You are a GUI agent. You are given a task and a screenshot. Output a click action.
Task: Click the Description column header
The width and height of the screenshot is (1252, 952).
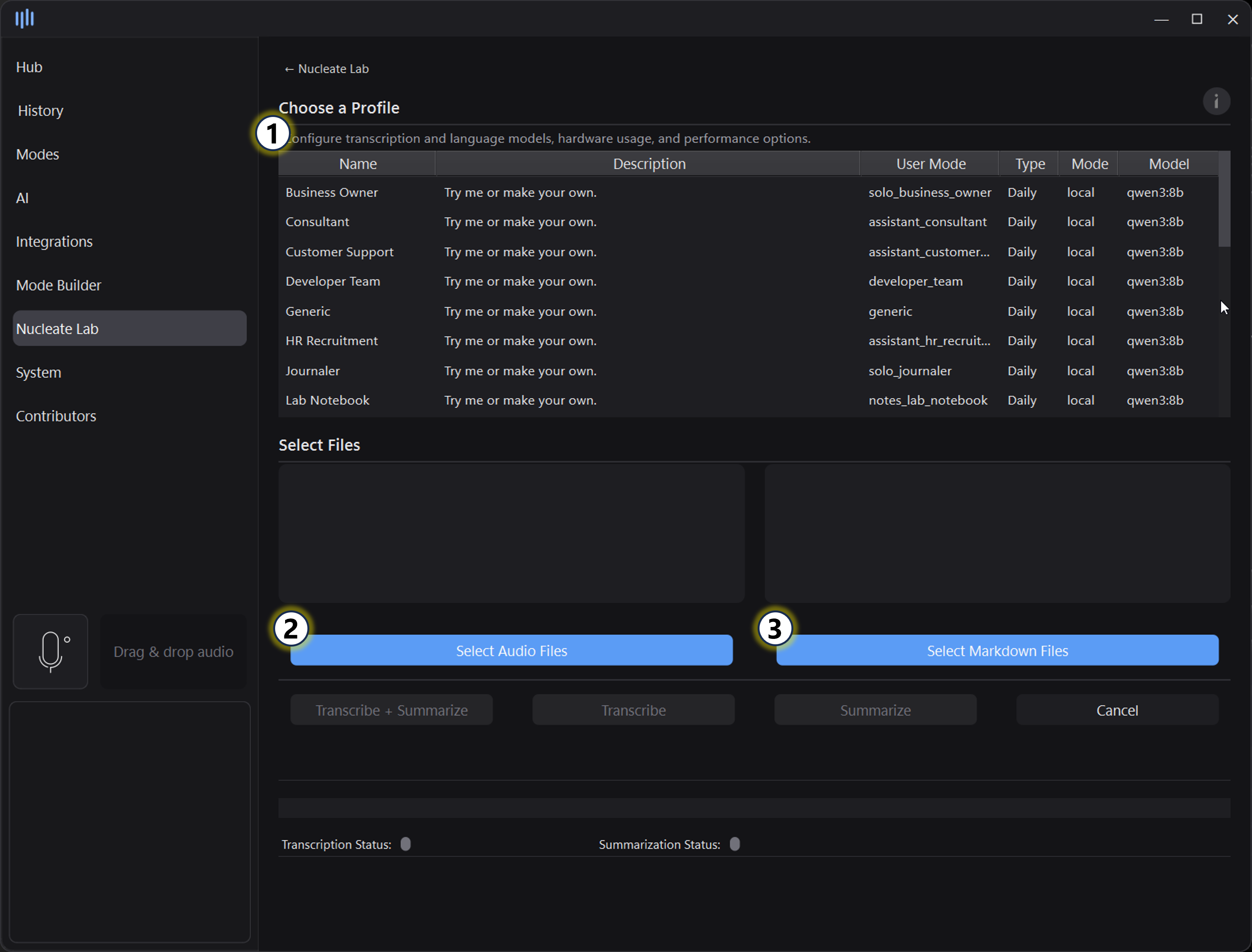pos(648,164)
